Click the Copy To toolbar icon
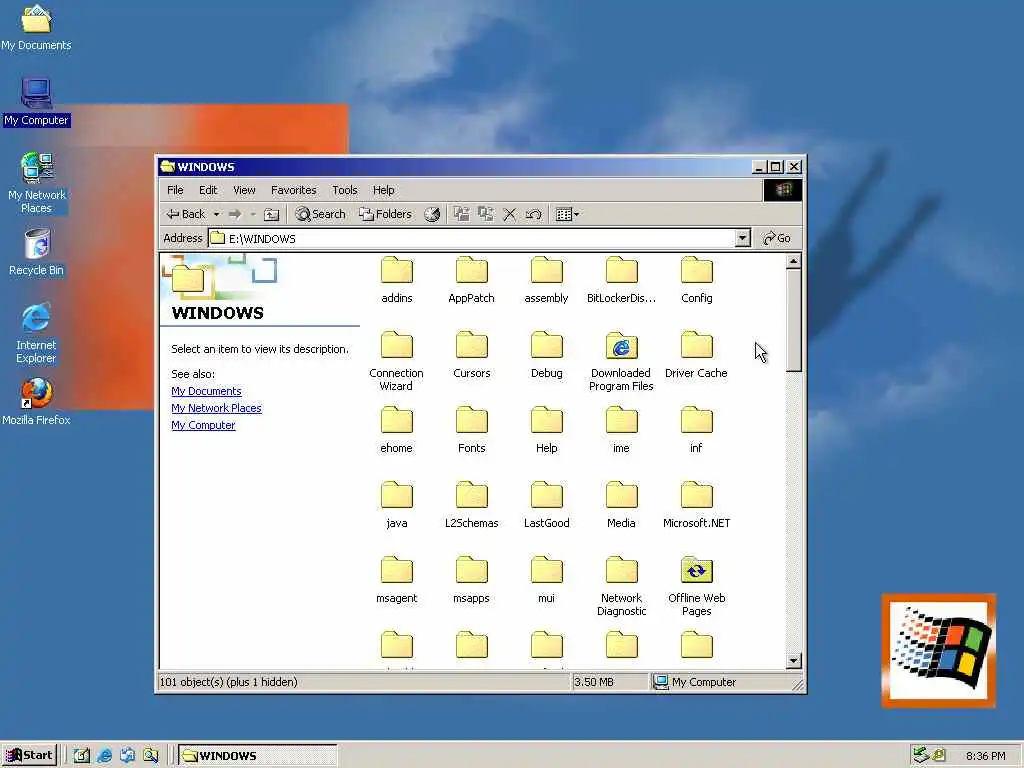Screen dimensions: 1024x768 [x=485, y=214]
